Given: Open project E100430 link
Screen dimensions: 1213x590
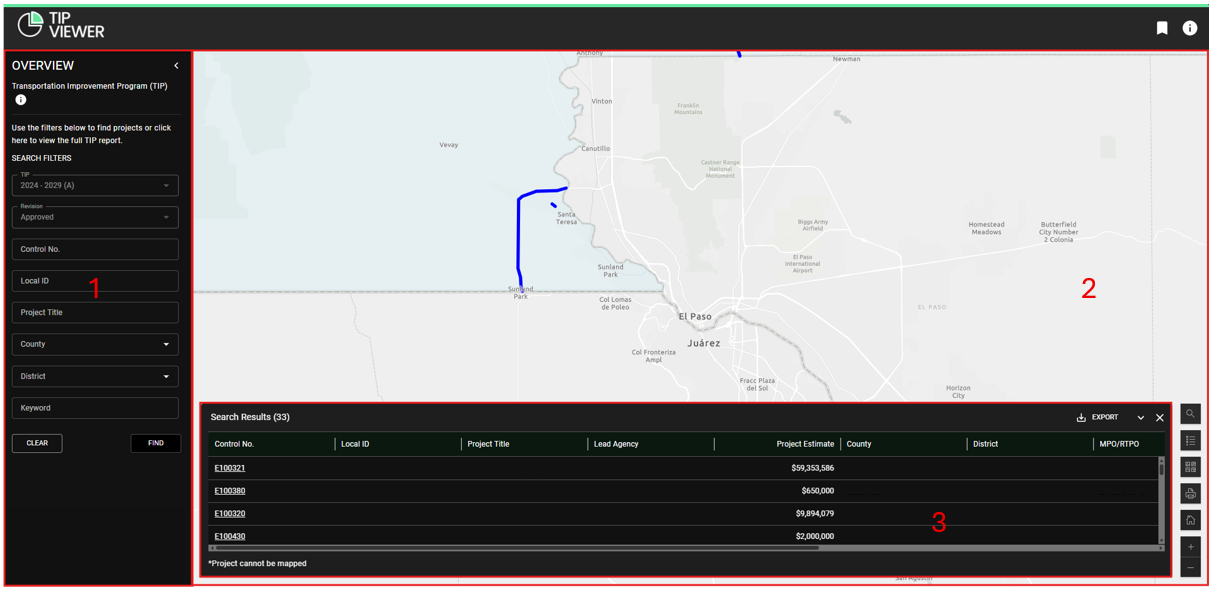Looking at the screenshot, I should (230, 537).
